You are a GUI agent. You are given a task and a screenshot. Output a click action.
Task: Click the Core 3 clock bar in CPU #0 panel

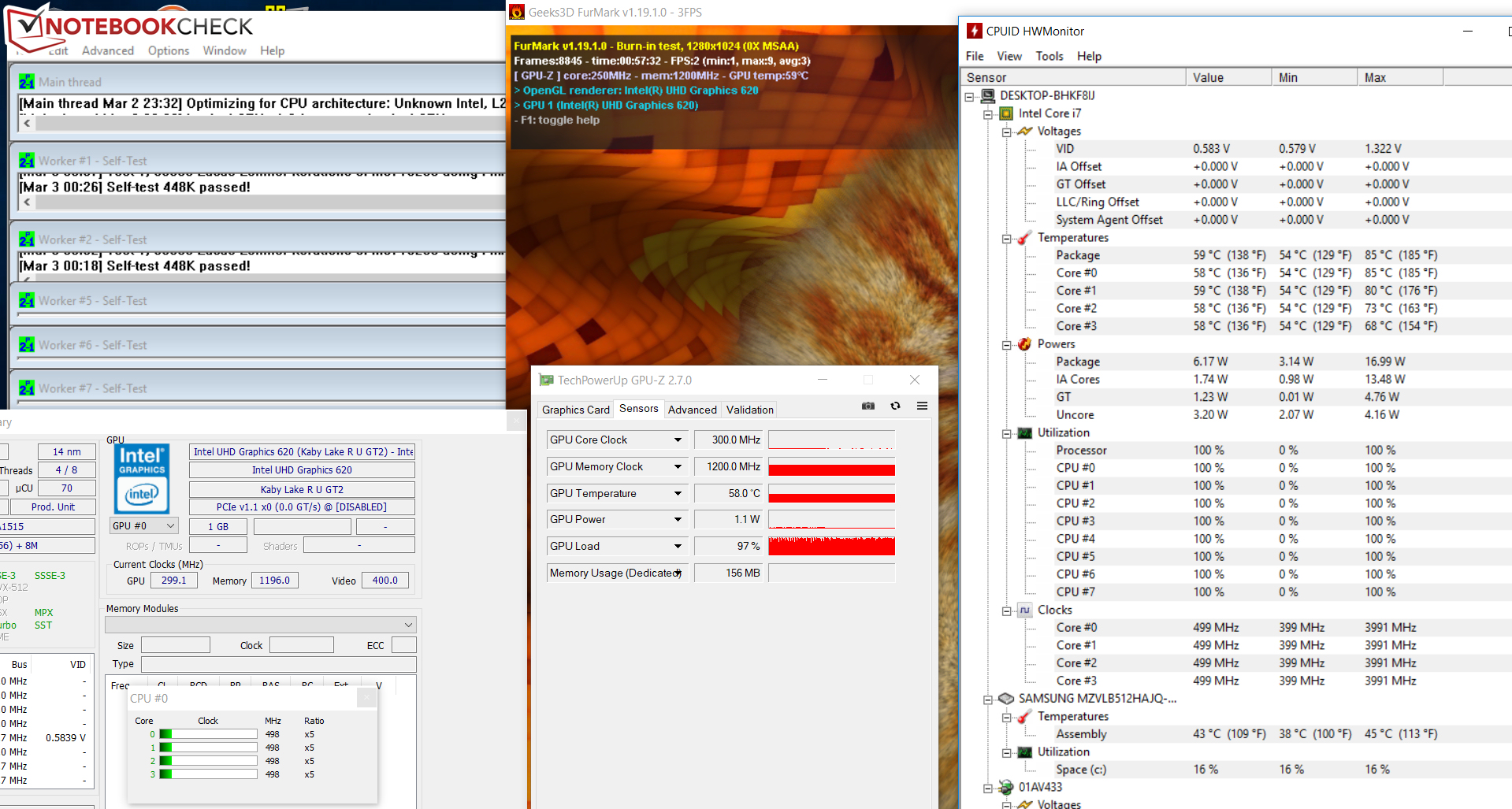[x=208, y=774]
